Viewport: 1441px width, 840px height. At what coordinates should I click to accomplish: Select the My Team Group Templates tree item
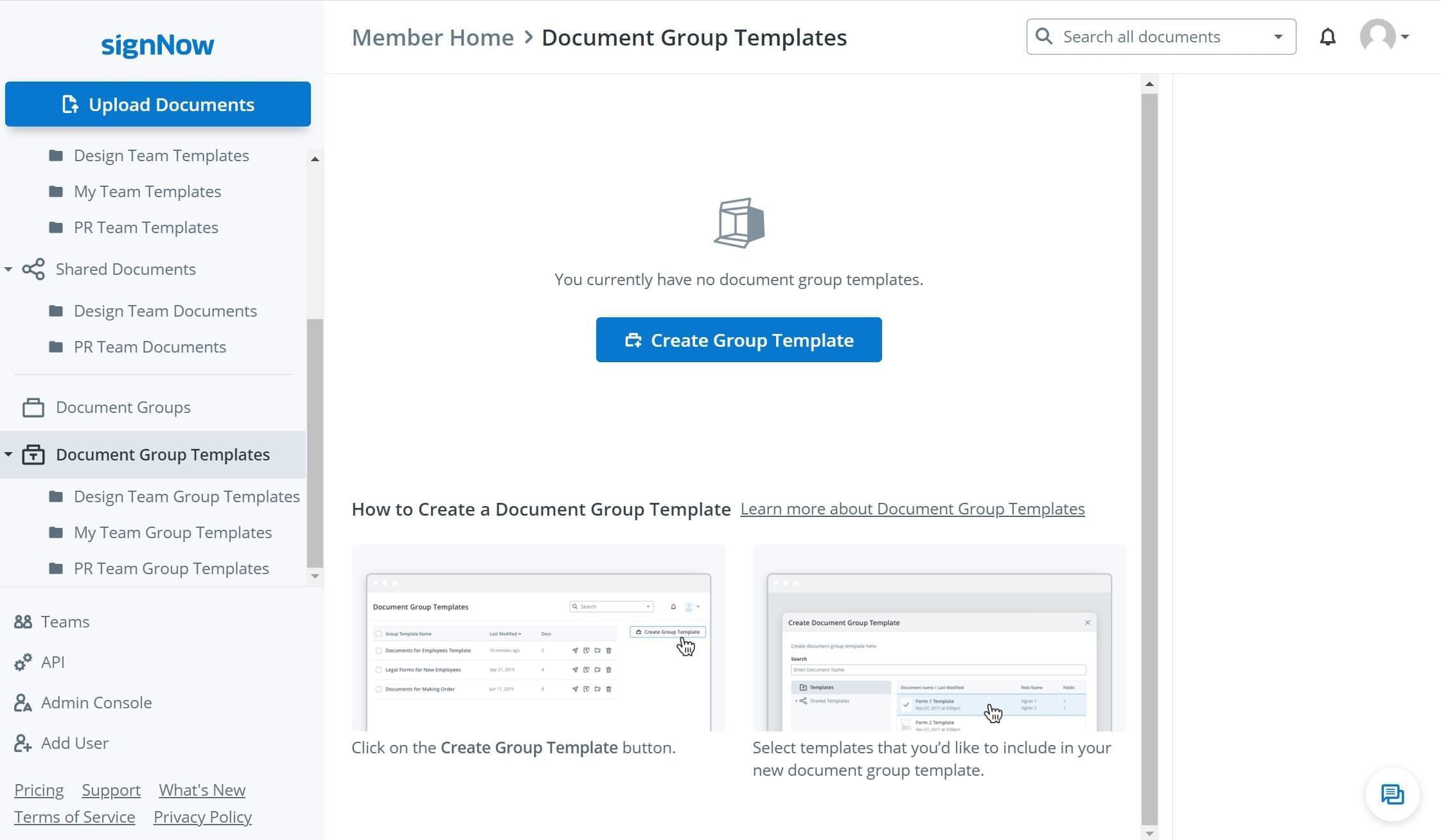tap(173, 531)
